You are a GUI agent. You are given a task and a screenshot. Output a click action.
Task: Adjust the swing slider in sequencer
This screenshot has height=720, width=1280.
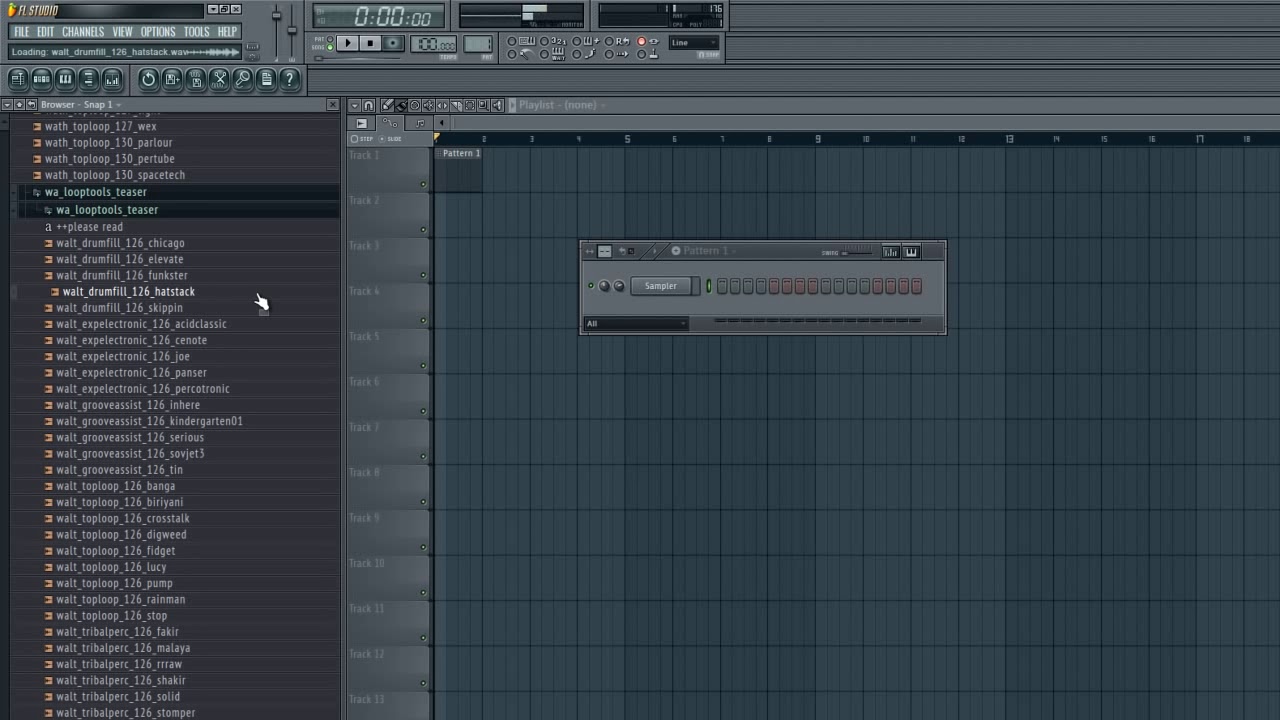858,252
